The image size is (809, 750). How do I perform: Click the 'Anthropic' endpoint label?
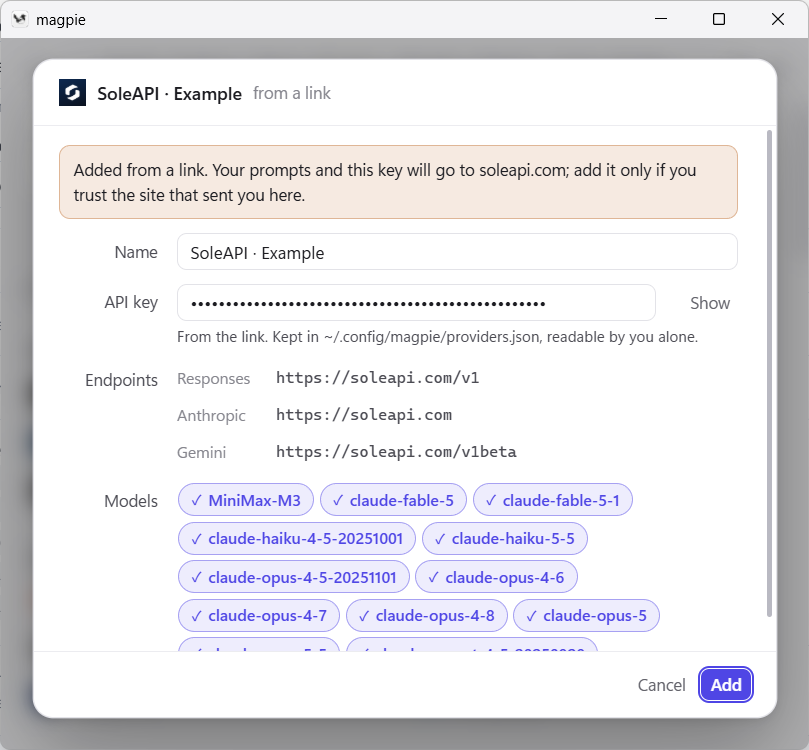212,415
